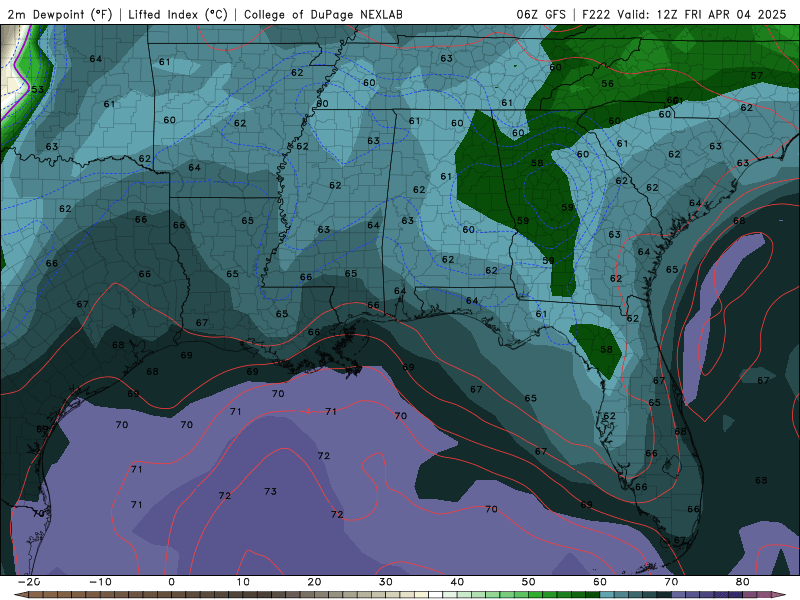This screenshot has height=600, width=800.
Task: Click the 70 label on the color scale
Action: tap(671, 582)
